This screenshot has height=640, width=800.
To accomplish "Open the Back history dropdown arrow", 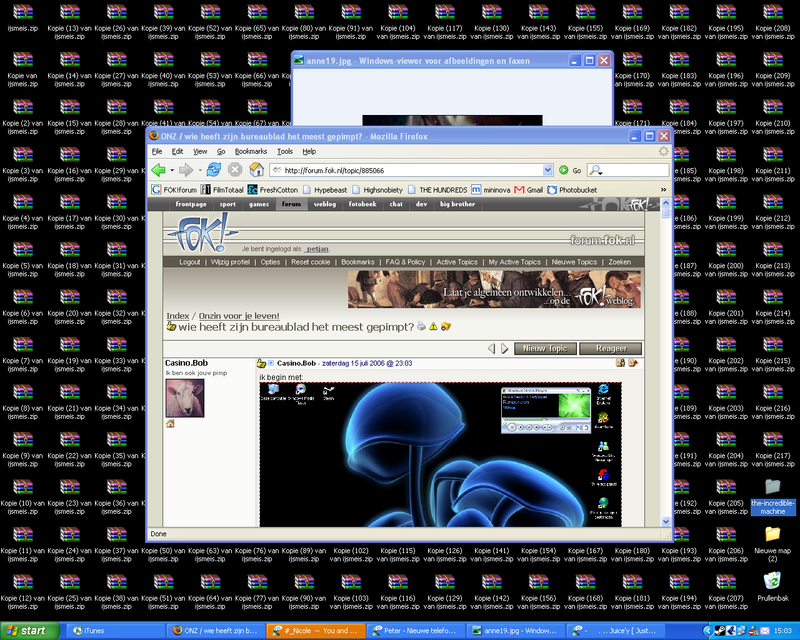I will (x=172, y=170).
